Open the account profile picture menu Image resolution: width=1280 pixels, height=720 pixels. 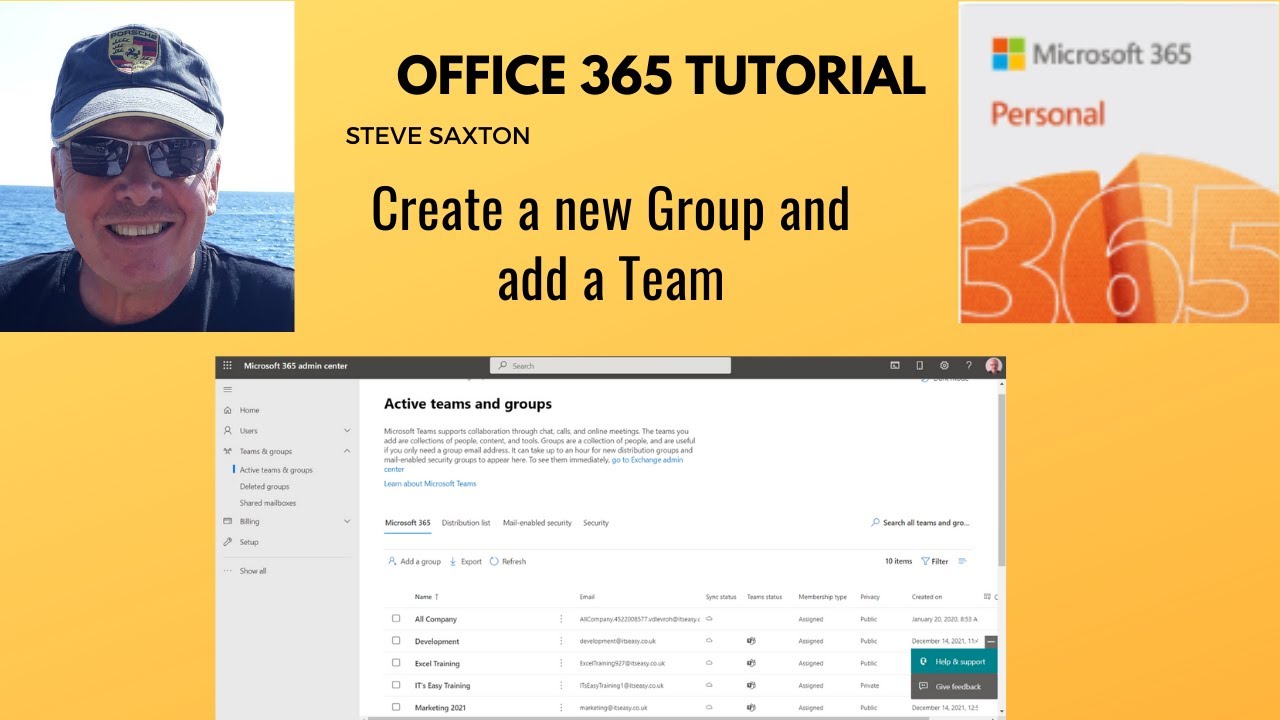click(x=993, y=366)
